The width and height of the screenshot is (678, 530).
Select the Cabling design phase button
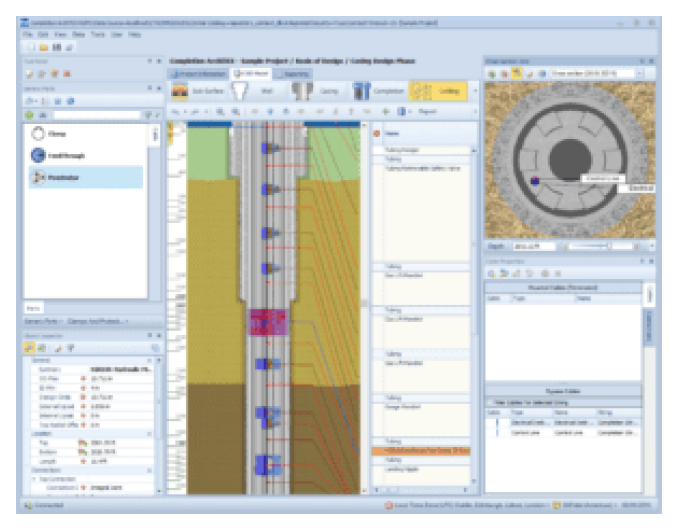point(438,91)
